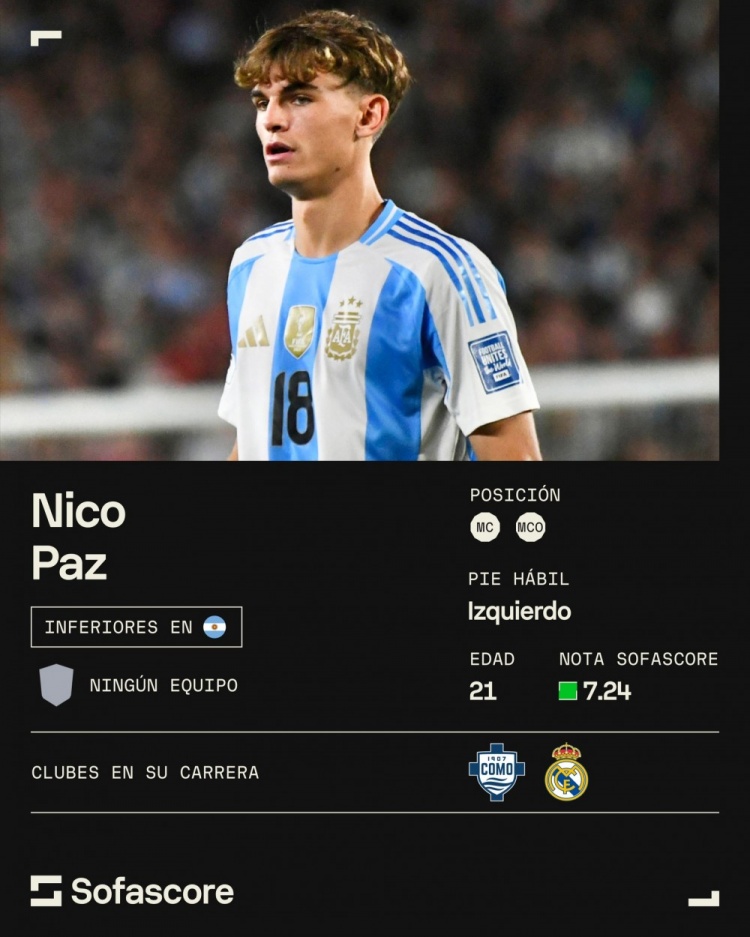Open the player photo
This screenshot has height=937, width=750.
point(359,230)
